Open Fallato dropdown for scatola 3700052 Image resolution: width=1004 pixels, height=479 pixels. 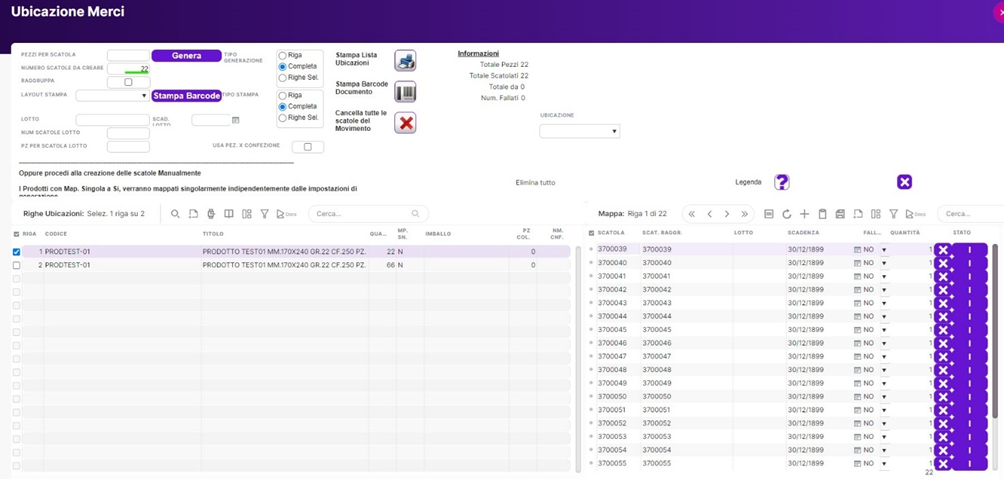tap(884, 424)
